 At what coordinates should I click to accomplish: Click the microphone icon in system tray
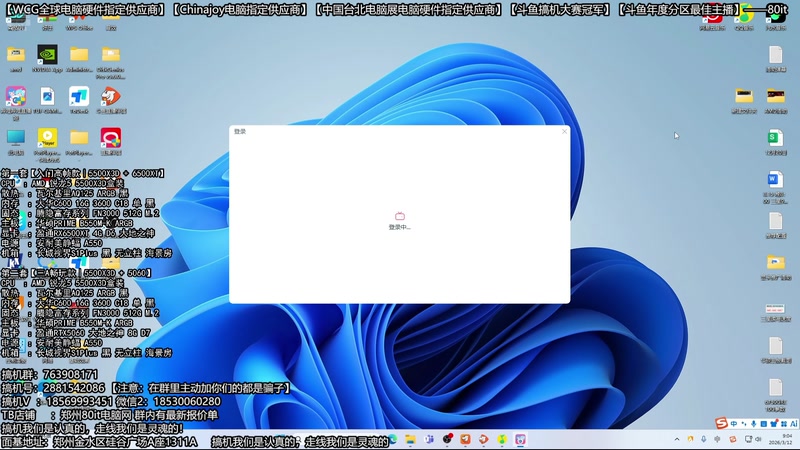tap(704, 439)
